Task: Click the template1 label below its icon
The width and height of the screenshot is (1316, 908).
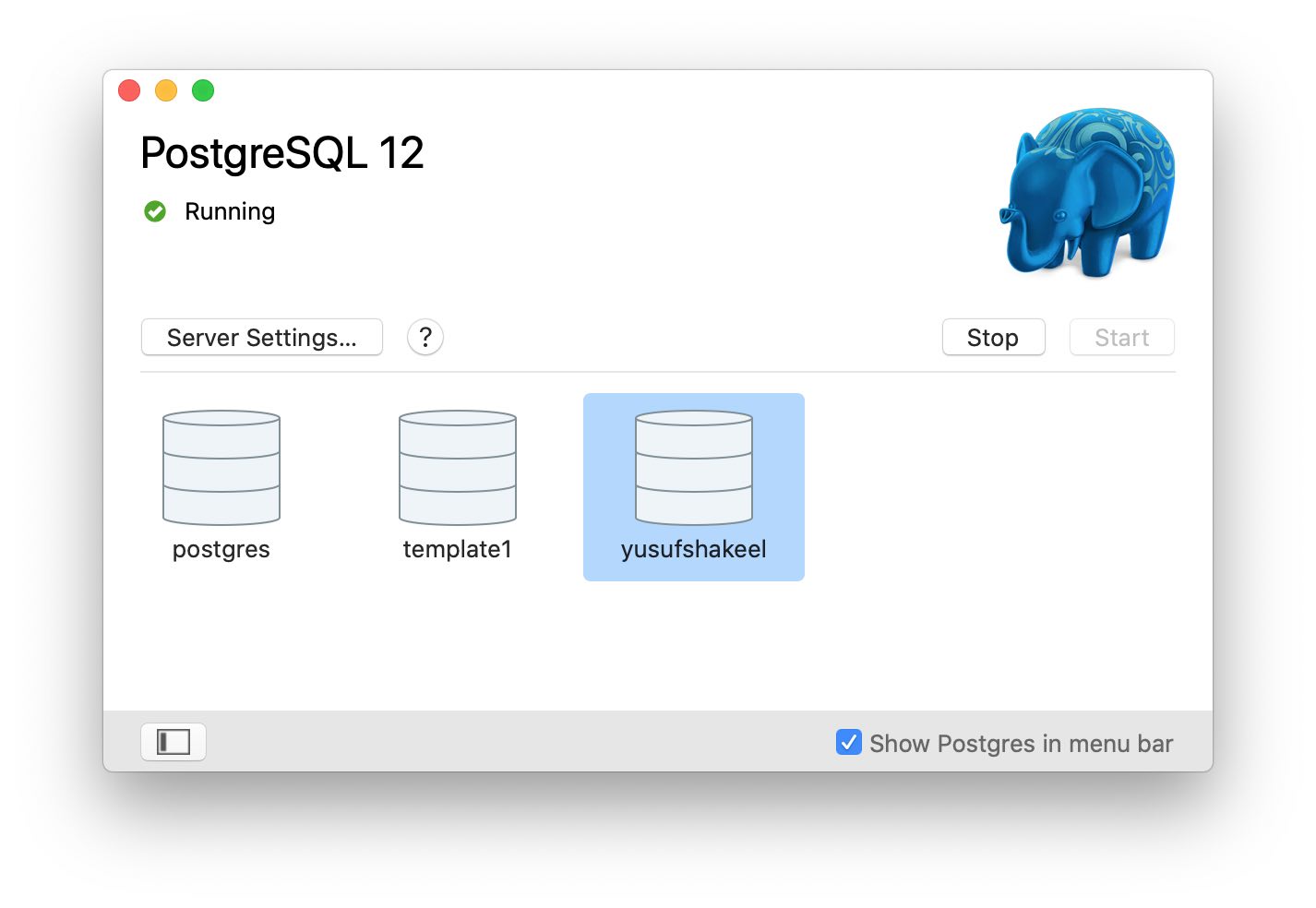Action: [x=457, y=548]
